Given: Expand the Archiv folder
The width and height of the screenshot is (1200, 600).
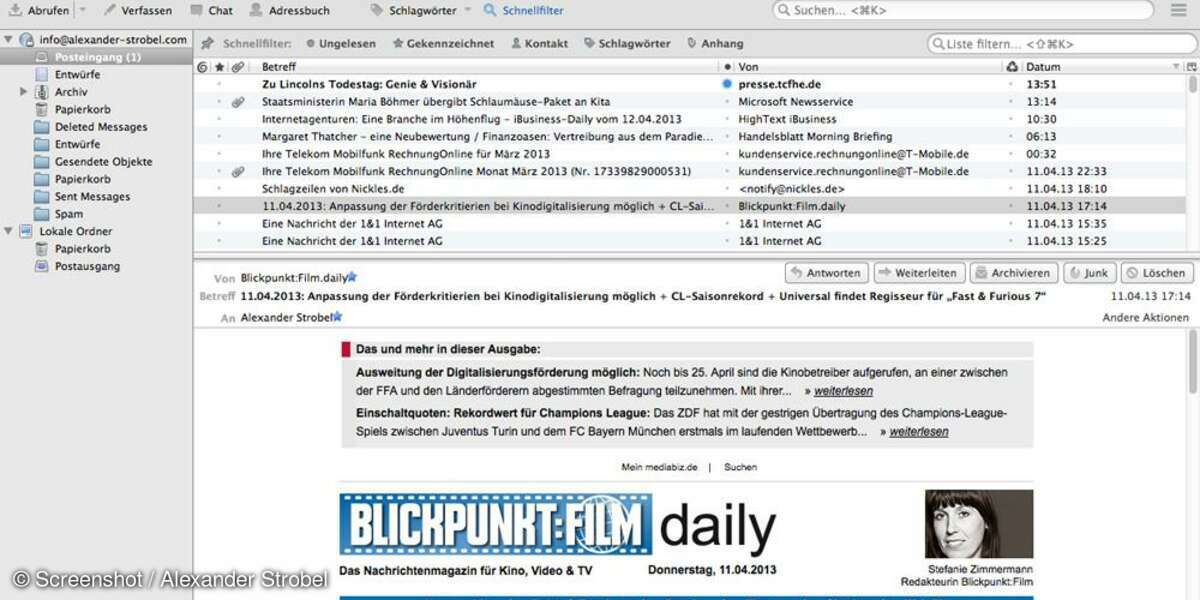Looking at the screenshot, I should 24,92.
